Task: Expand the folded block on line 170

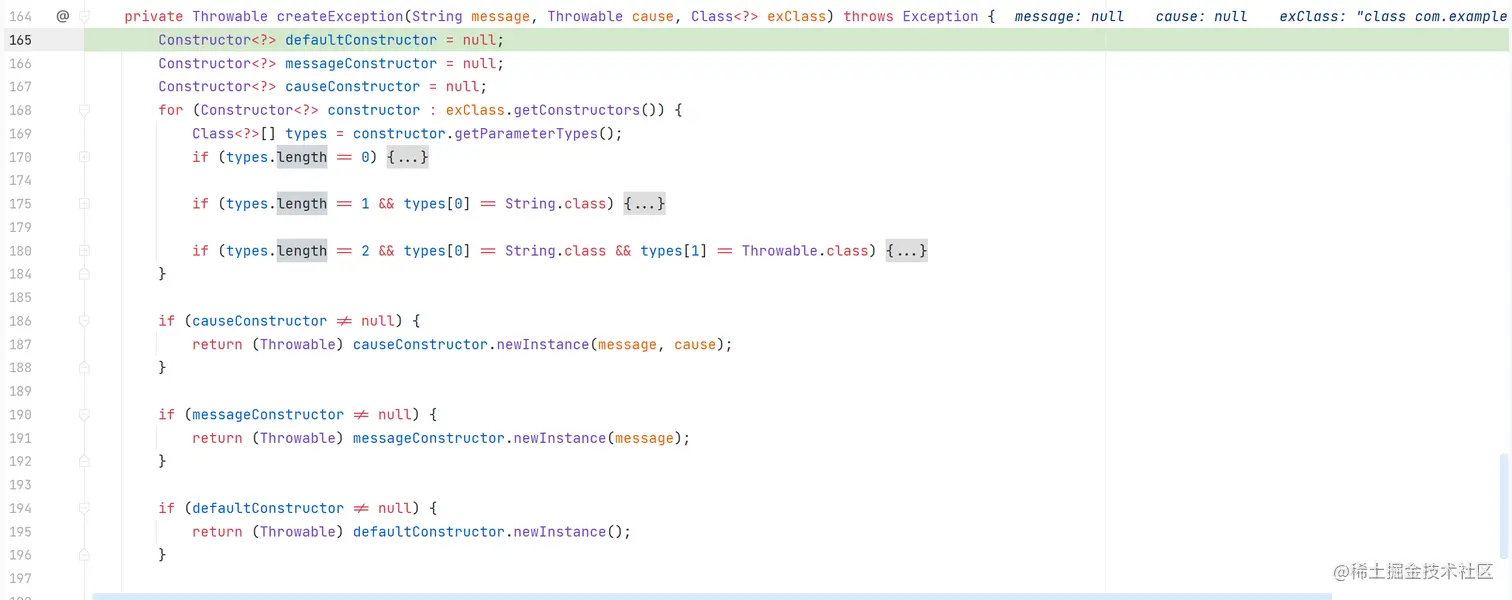Action: 407,157
